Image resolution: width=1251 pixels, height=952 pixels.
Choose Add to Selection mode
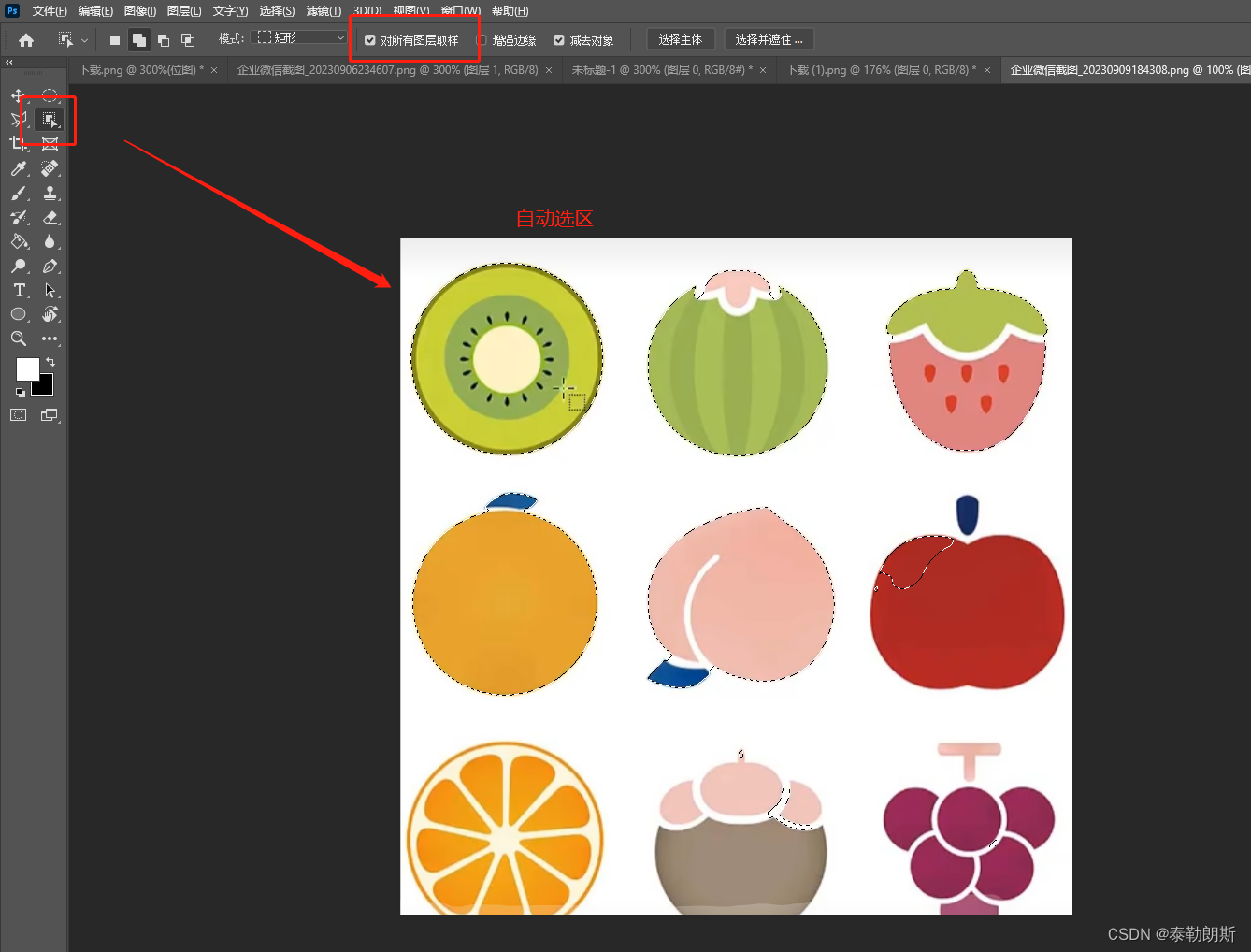coord(138,40)
